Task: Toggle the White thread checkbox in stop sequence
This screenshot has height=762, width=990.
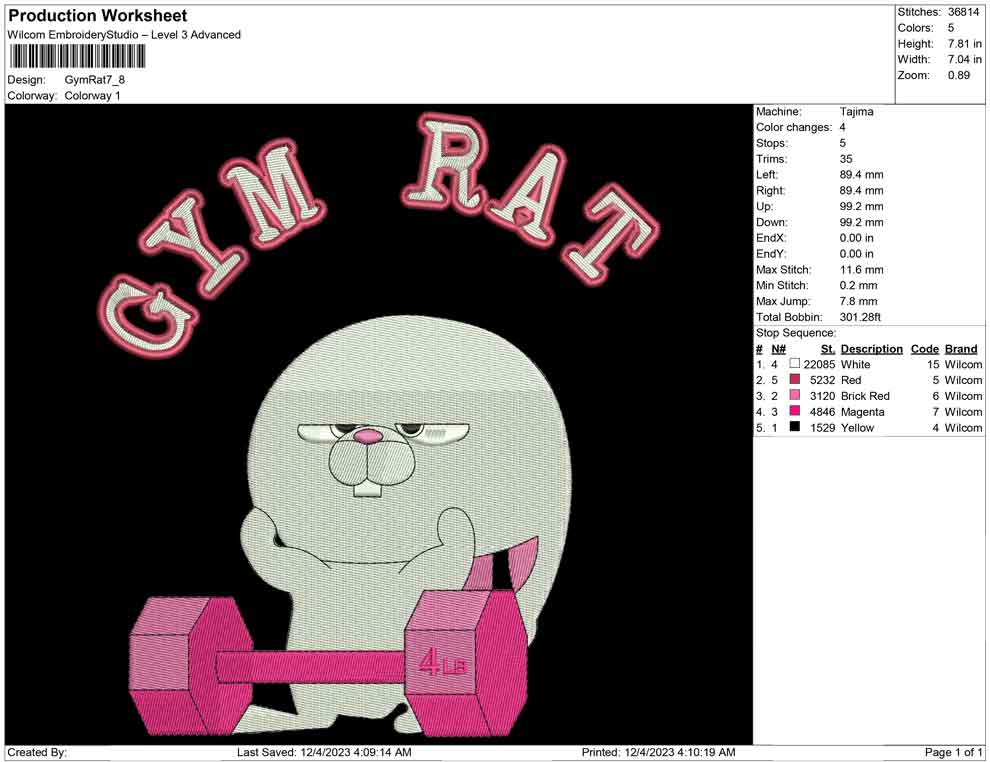Action: tap(796, 364)
